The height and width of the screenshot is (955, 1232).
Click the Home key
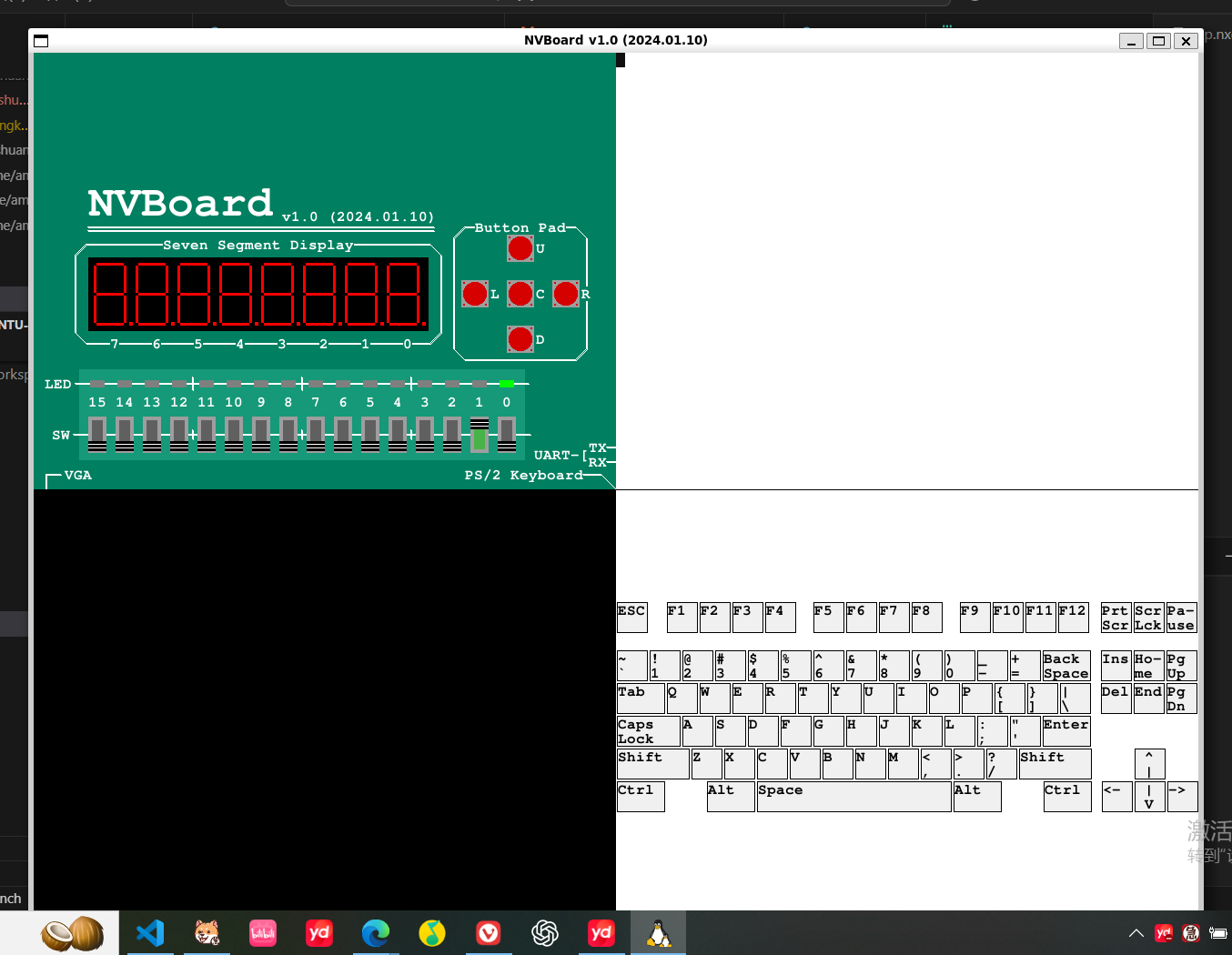(x=1149, y=666)
